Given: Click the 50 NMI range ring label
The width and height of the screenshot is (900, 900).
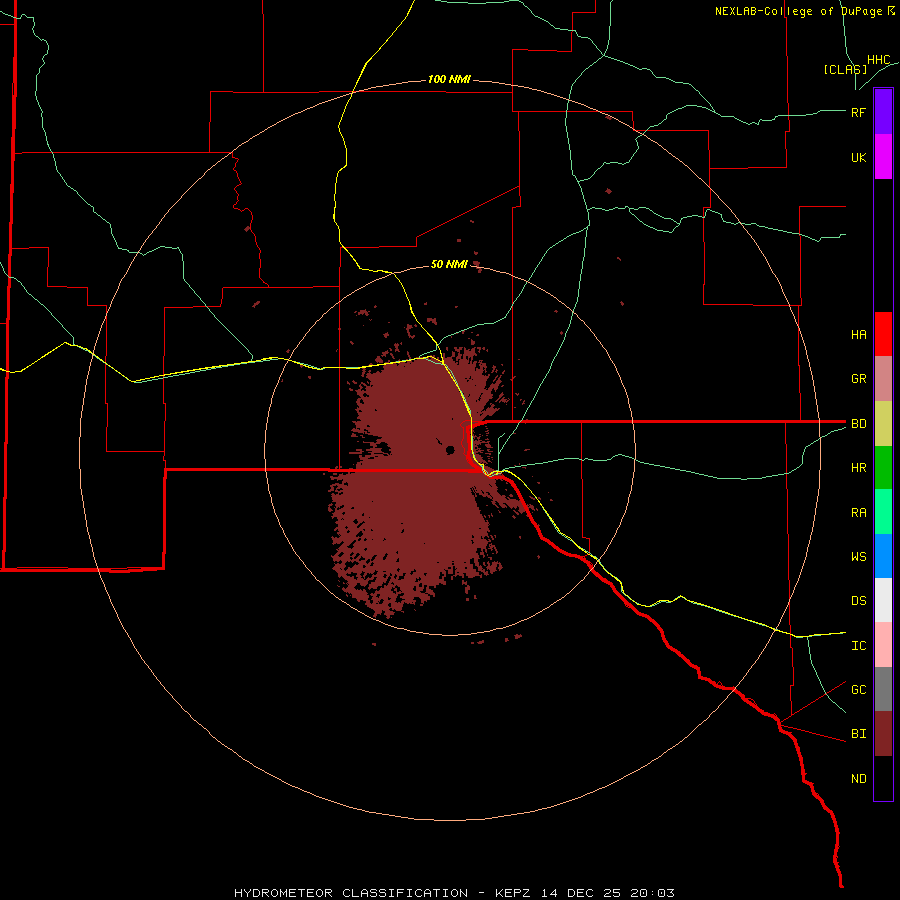Looking at the screenshot, I should 449,264.
